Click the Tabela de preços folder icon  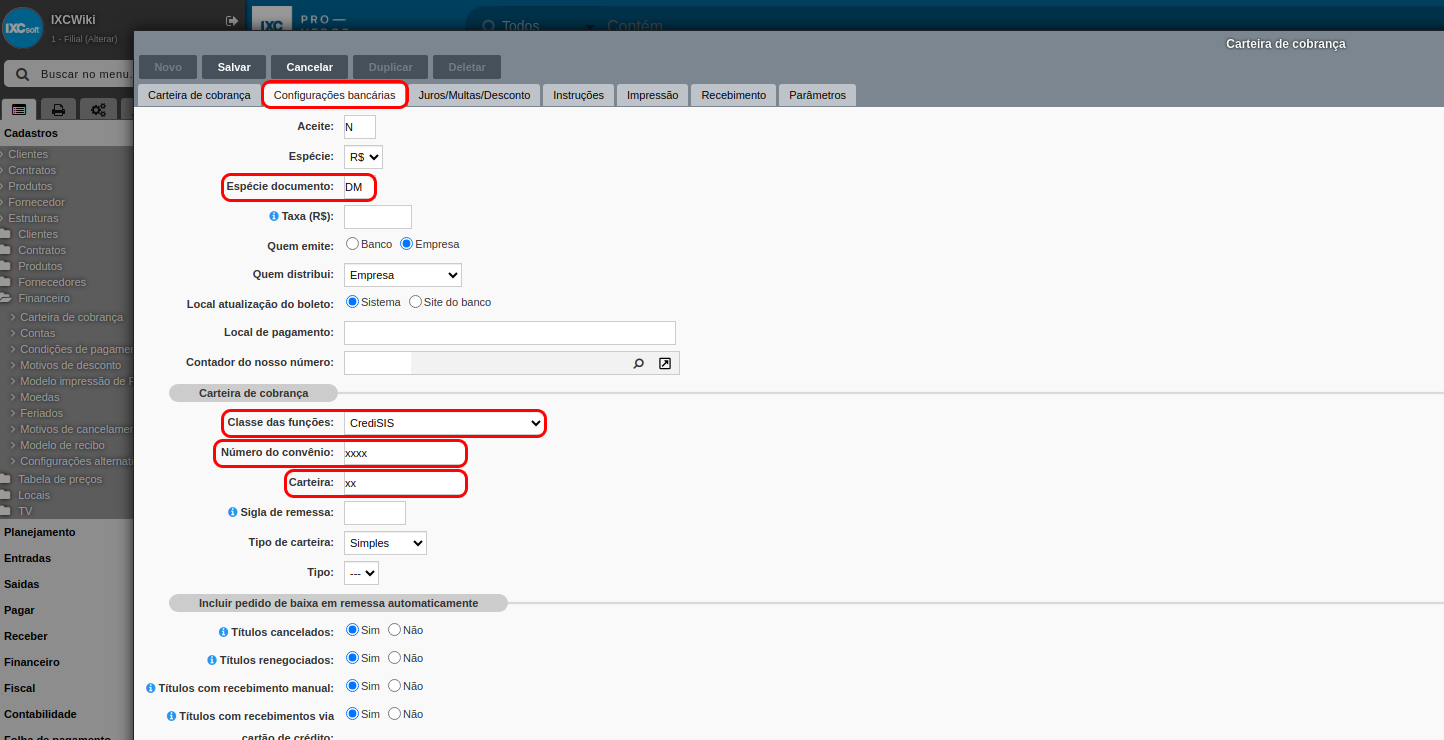[6, 479]
